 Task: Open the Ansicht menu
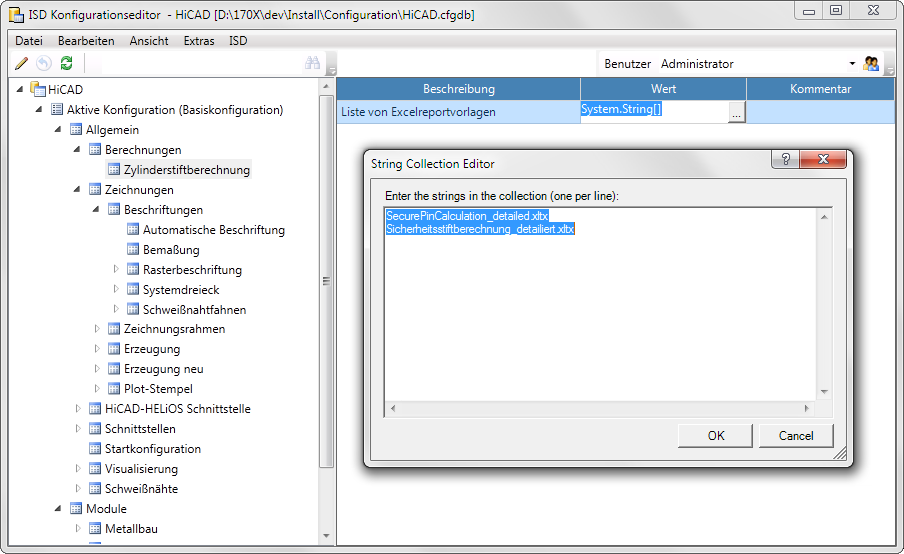pos(149,41)
